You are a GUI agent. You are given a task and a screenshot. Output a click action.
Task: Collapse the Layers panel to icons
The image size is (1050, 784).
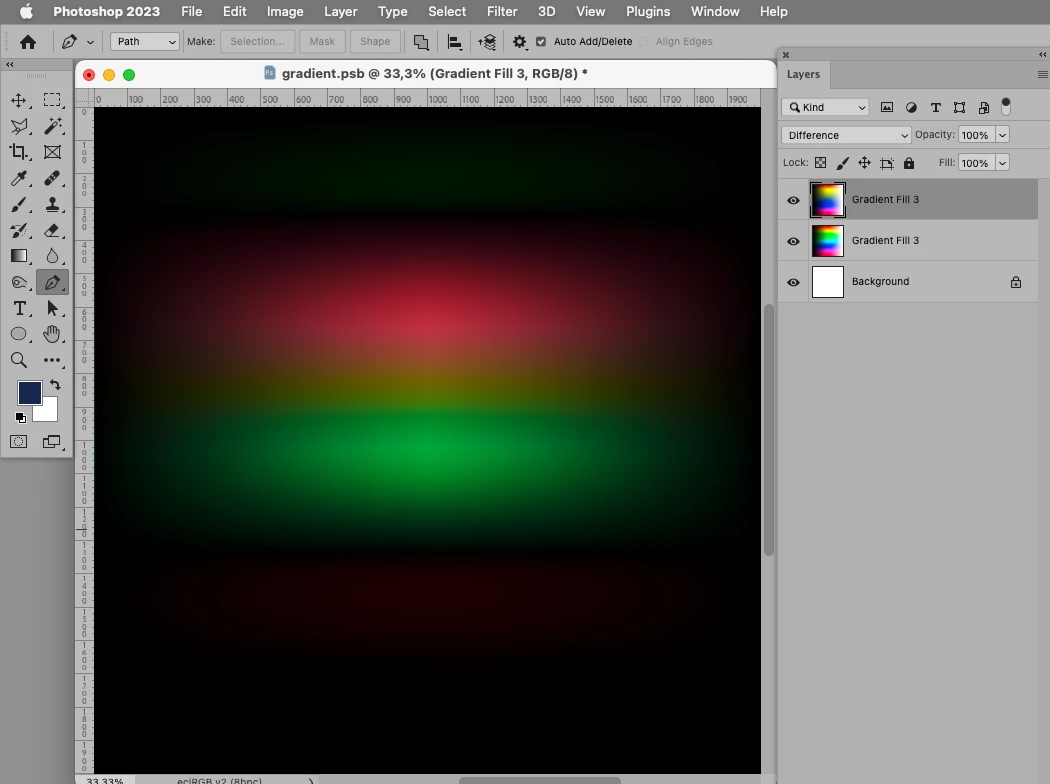1042,55
